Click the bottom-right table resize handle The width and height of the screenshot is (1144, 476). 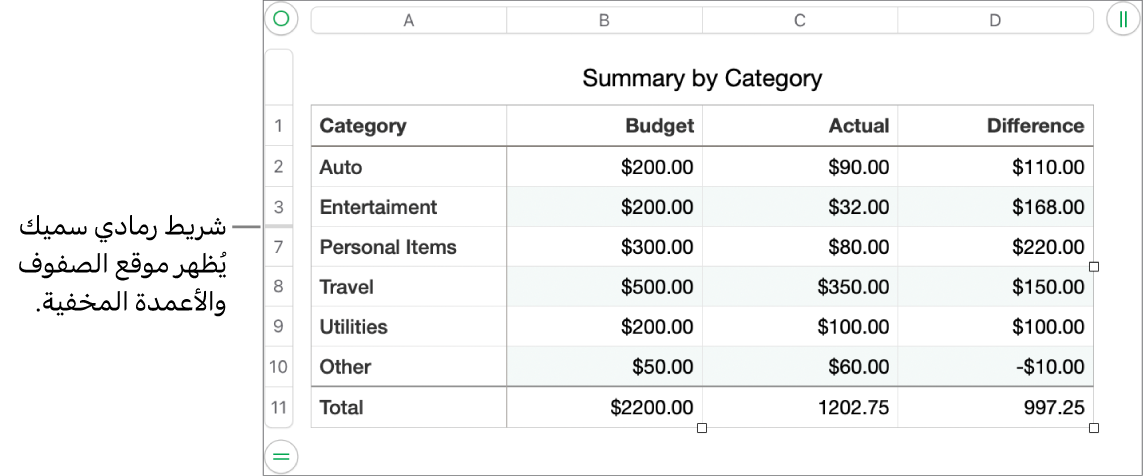click(1093, 428)
